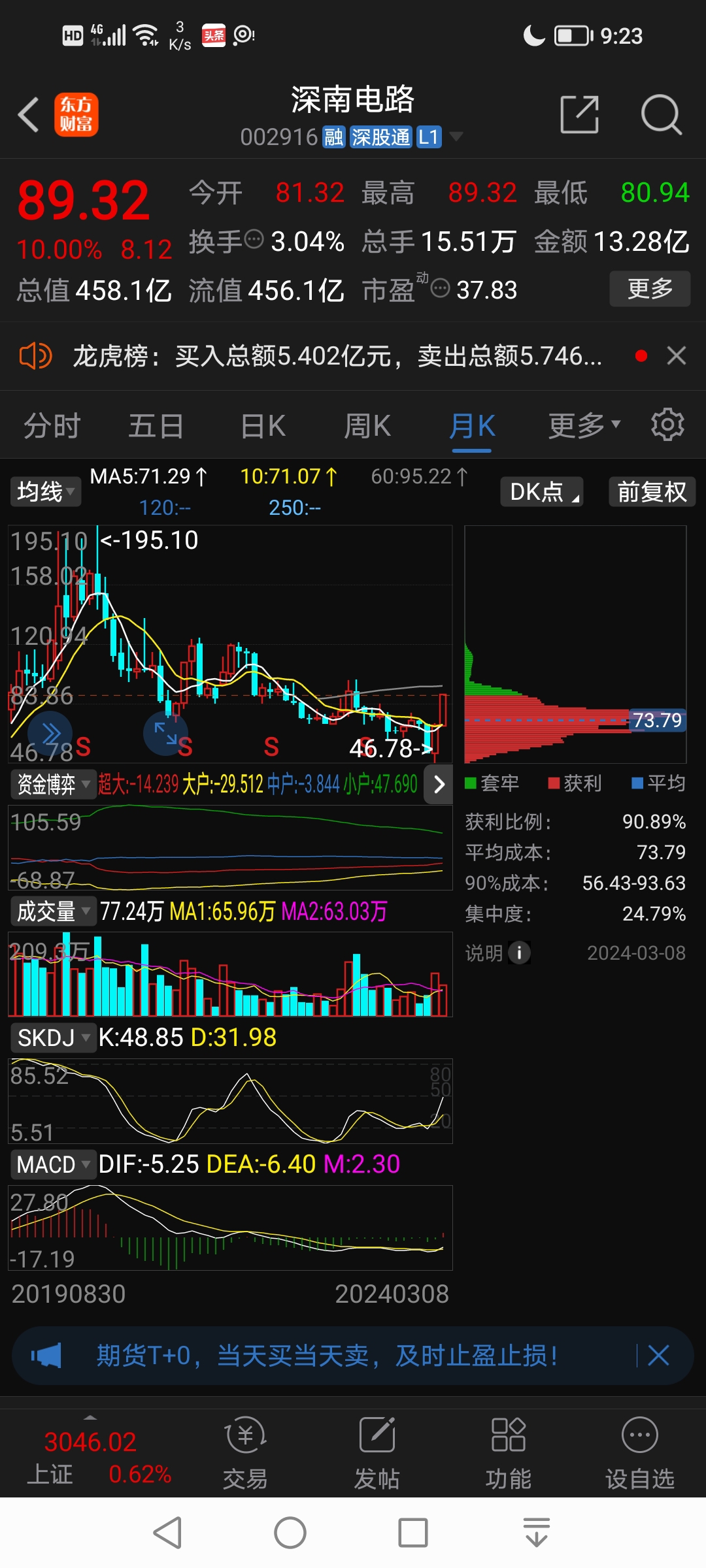Viewport: 706px width, 1568px height.
Task: Open the 资金博弈 indicator dropdown
Action: tap(52, 784)
